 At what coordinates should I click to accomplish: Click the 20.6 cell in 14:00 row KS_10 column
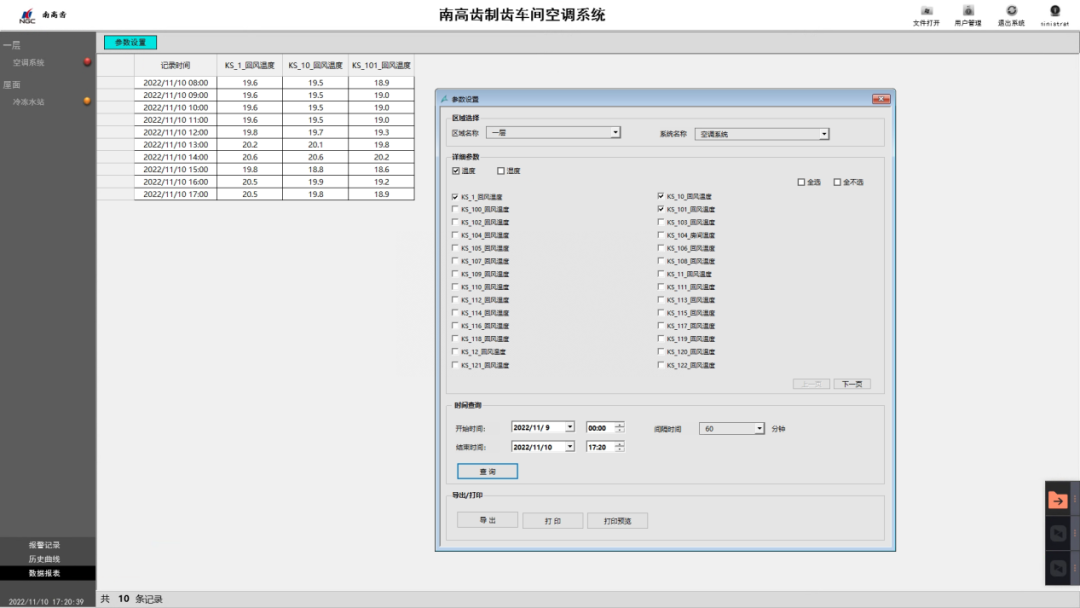pyautogui.click(x=315, y=157)
